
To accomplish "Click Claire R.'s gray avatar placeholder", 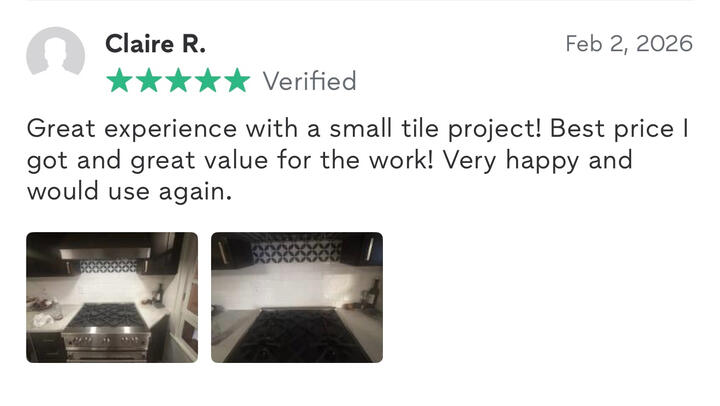I will click(55, 51).
